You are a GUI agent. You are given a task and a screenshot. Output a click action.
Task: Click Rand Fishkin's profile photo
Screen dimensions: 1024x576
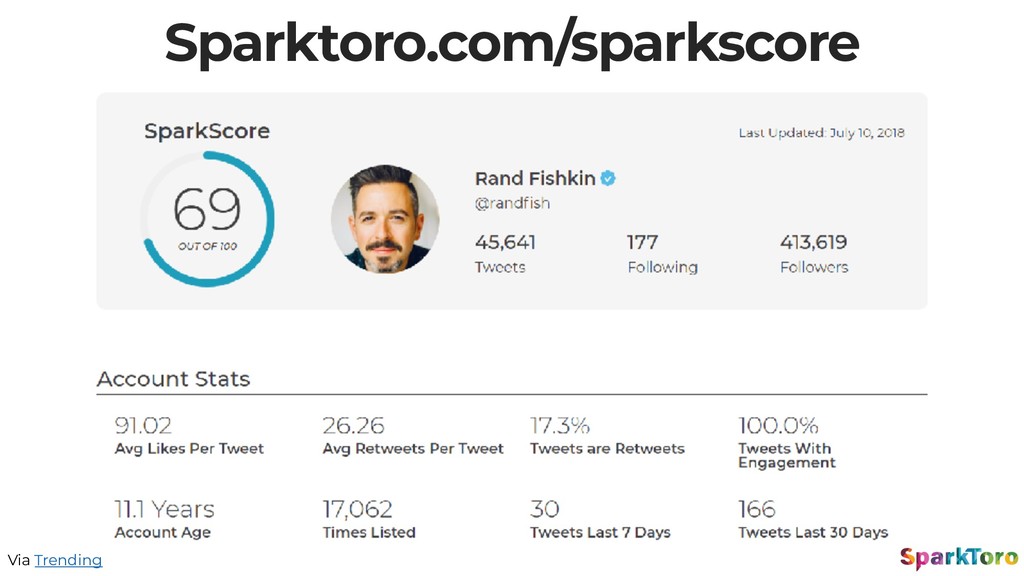pyautogui.click(x=385, y=219)
